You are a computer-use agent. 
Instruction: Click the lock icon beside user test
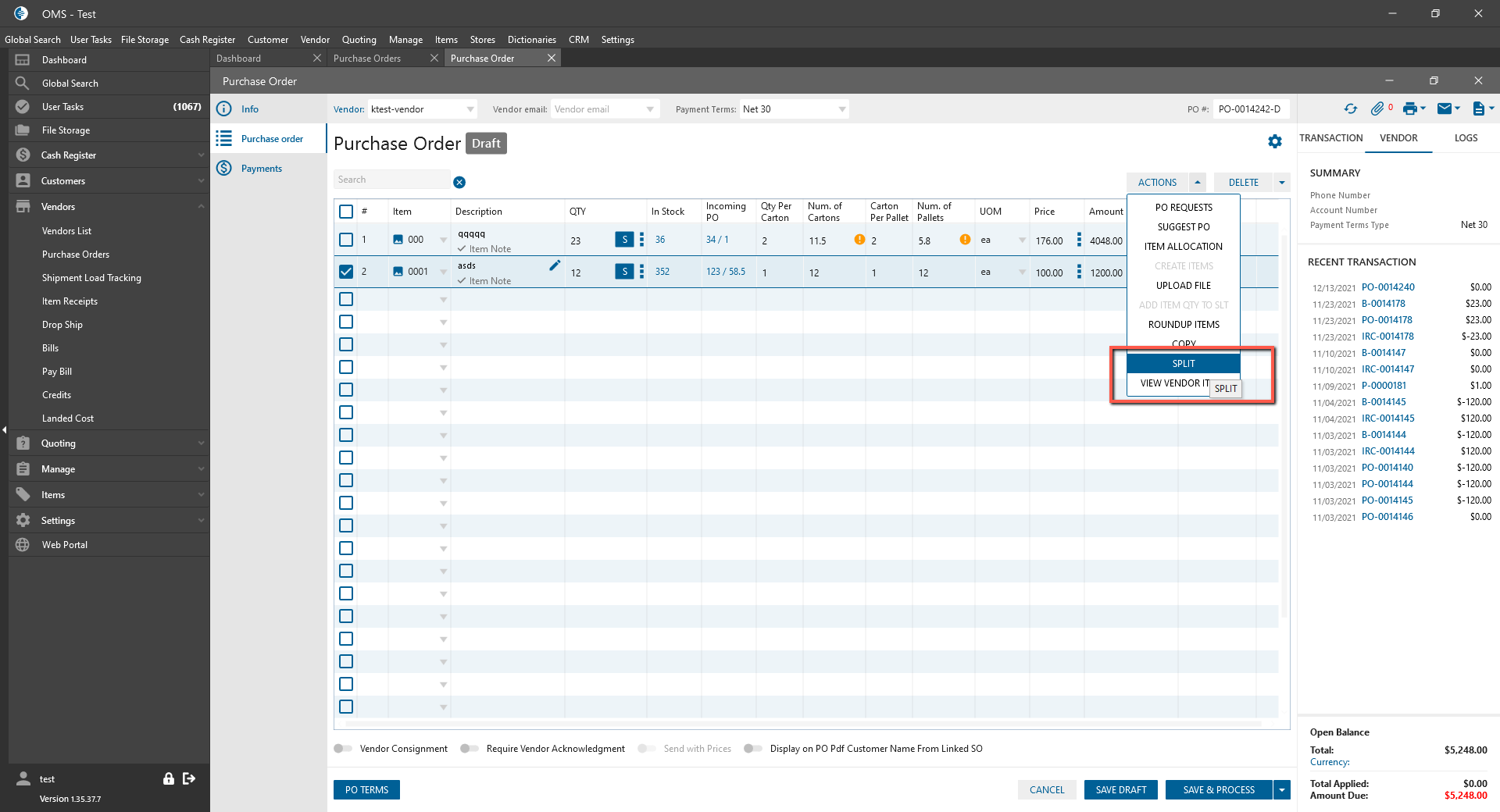pyautogui.click(x=168, y=778)
